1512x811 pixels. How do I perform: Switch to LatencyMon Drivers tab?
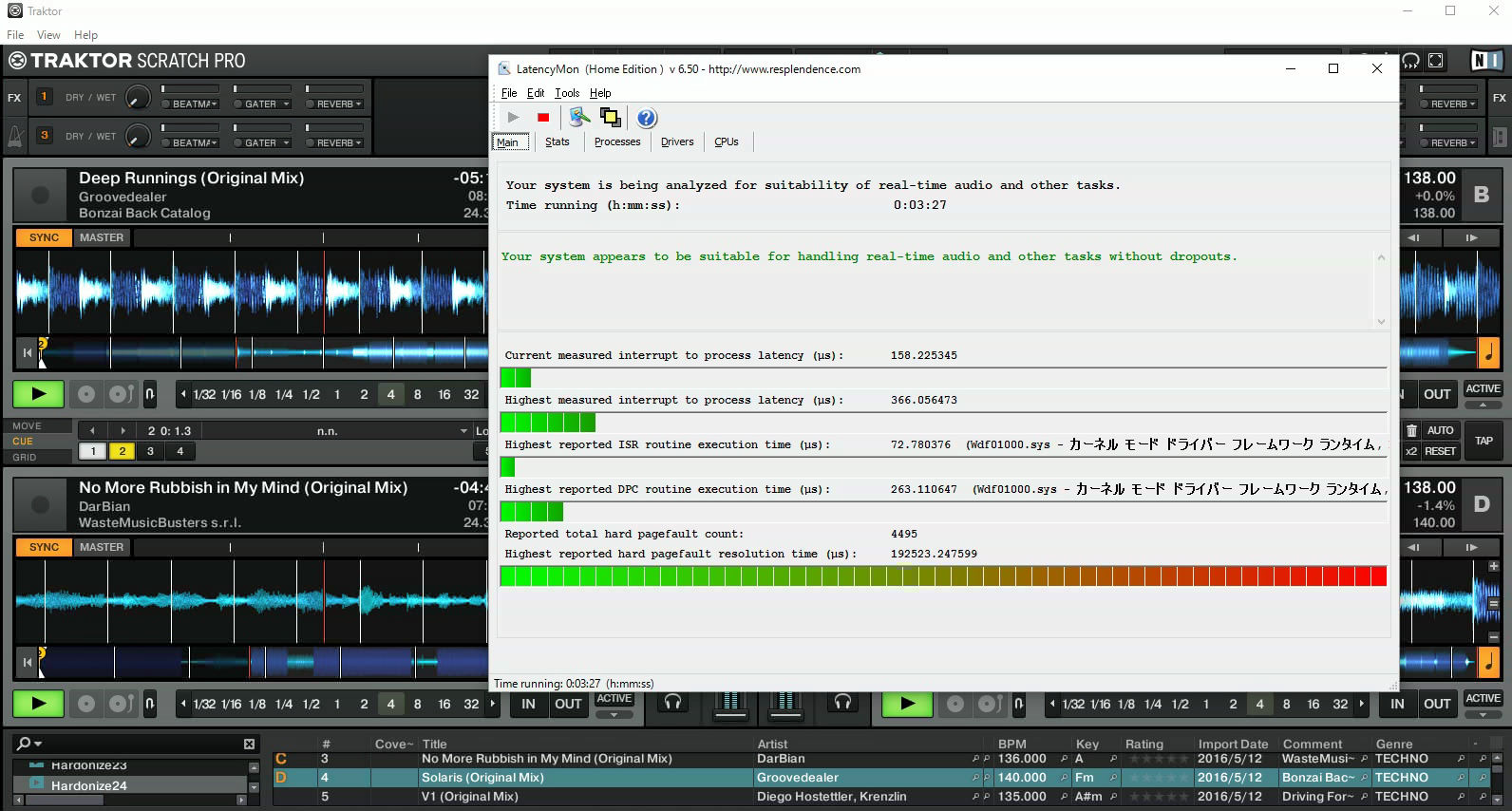(x=677, y=141)
